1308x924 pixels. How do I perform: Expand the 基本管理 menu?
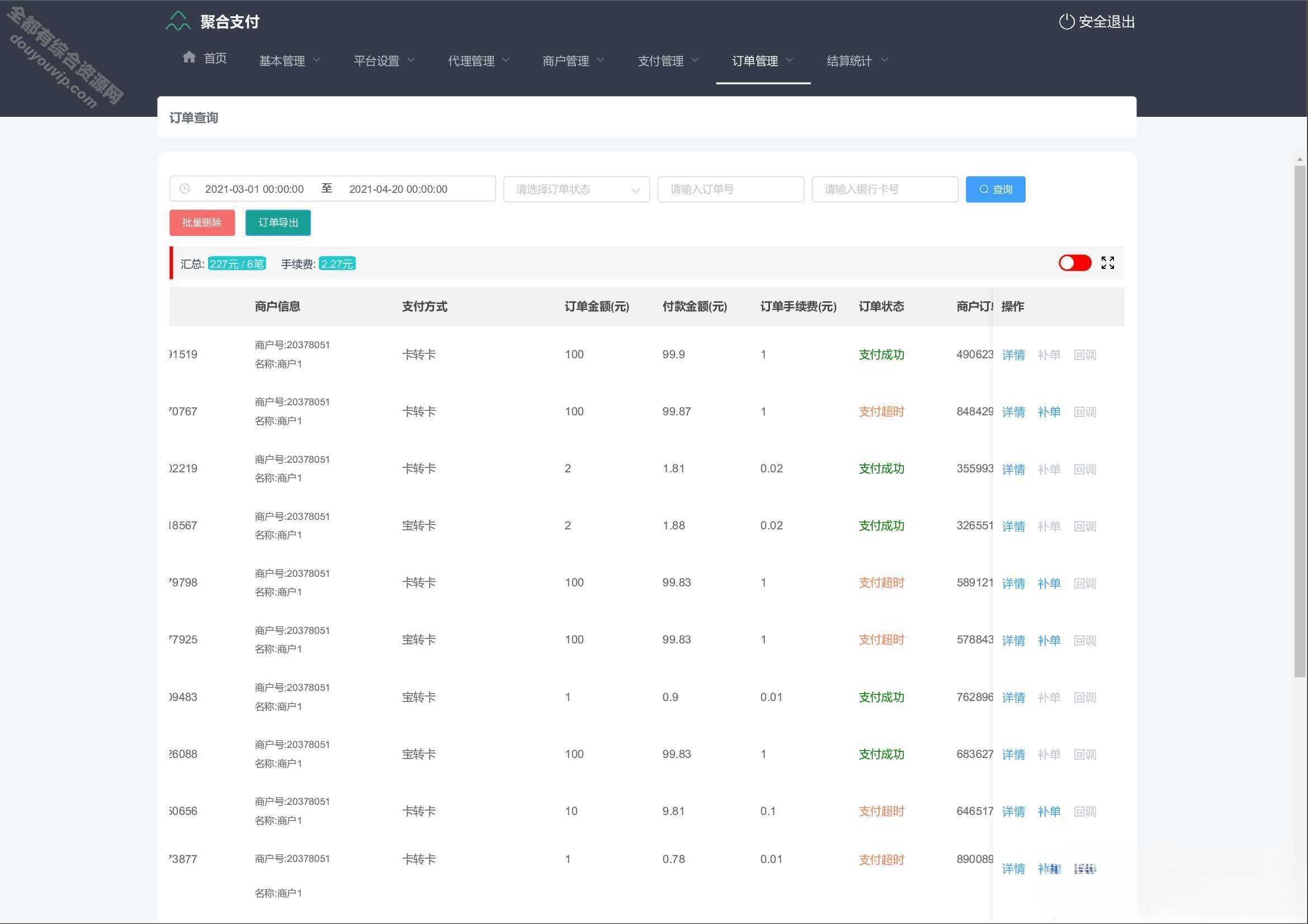click(x=290, y=60)
